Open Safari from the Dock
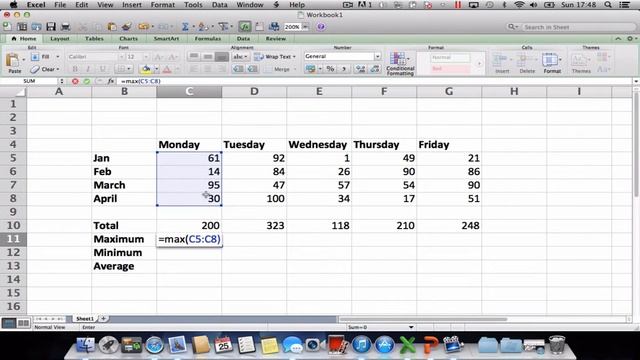The image size is (640, 360). (155, 345)
